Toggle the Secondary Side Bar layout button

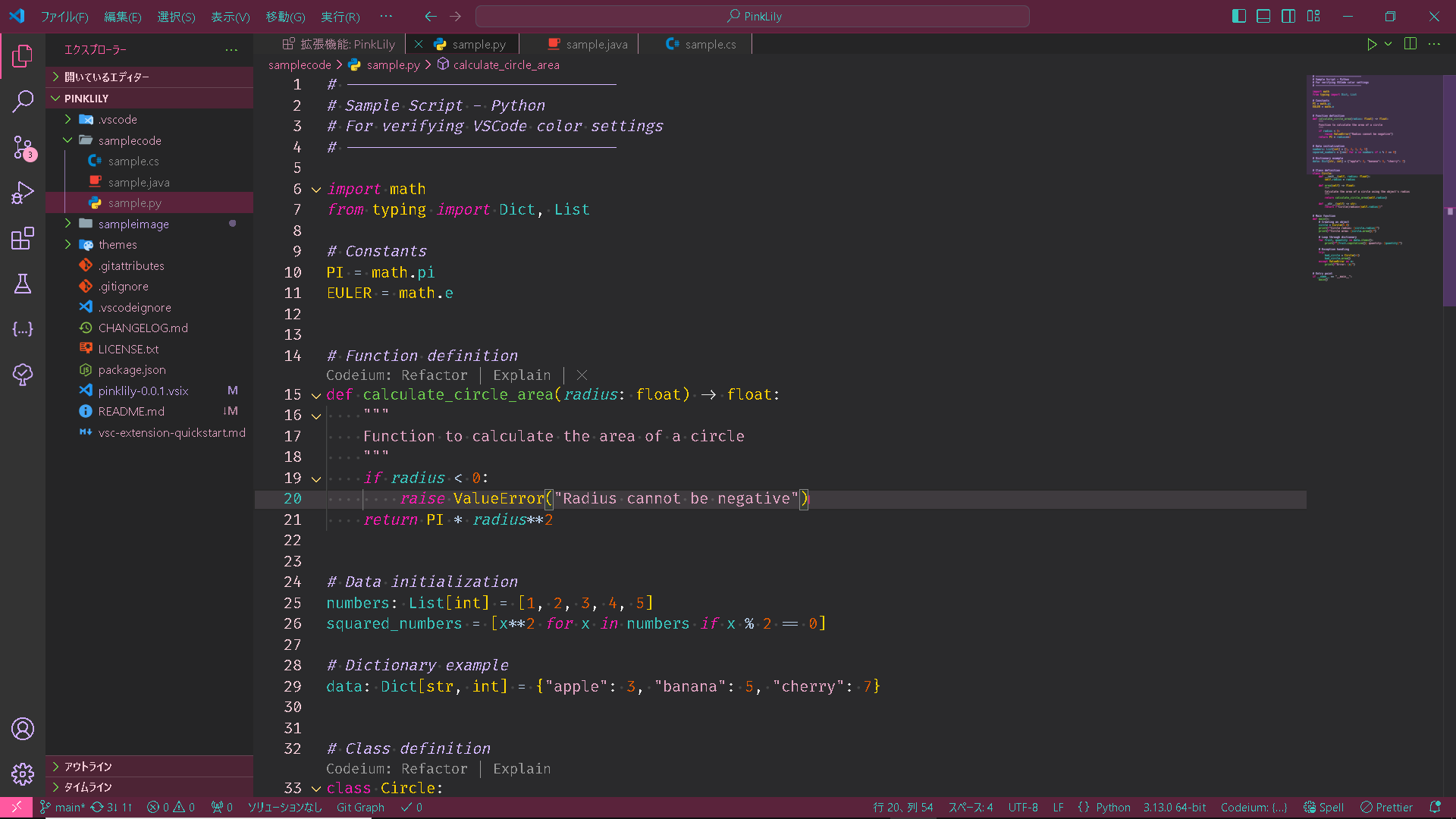1288,16
